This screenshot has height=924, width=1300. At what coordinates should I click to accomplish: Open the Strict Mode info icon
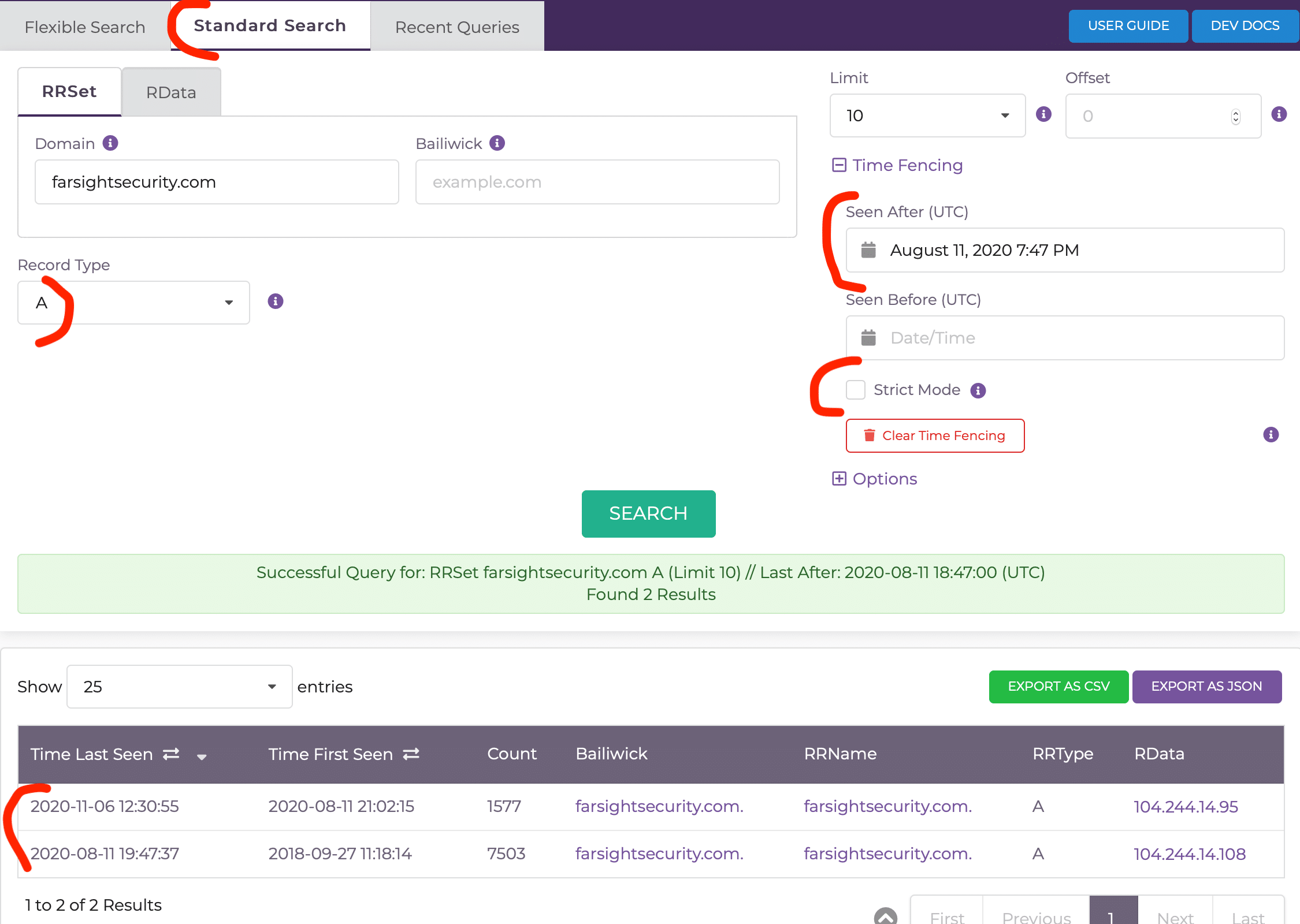click(x=978, y=390)
